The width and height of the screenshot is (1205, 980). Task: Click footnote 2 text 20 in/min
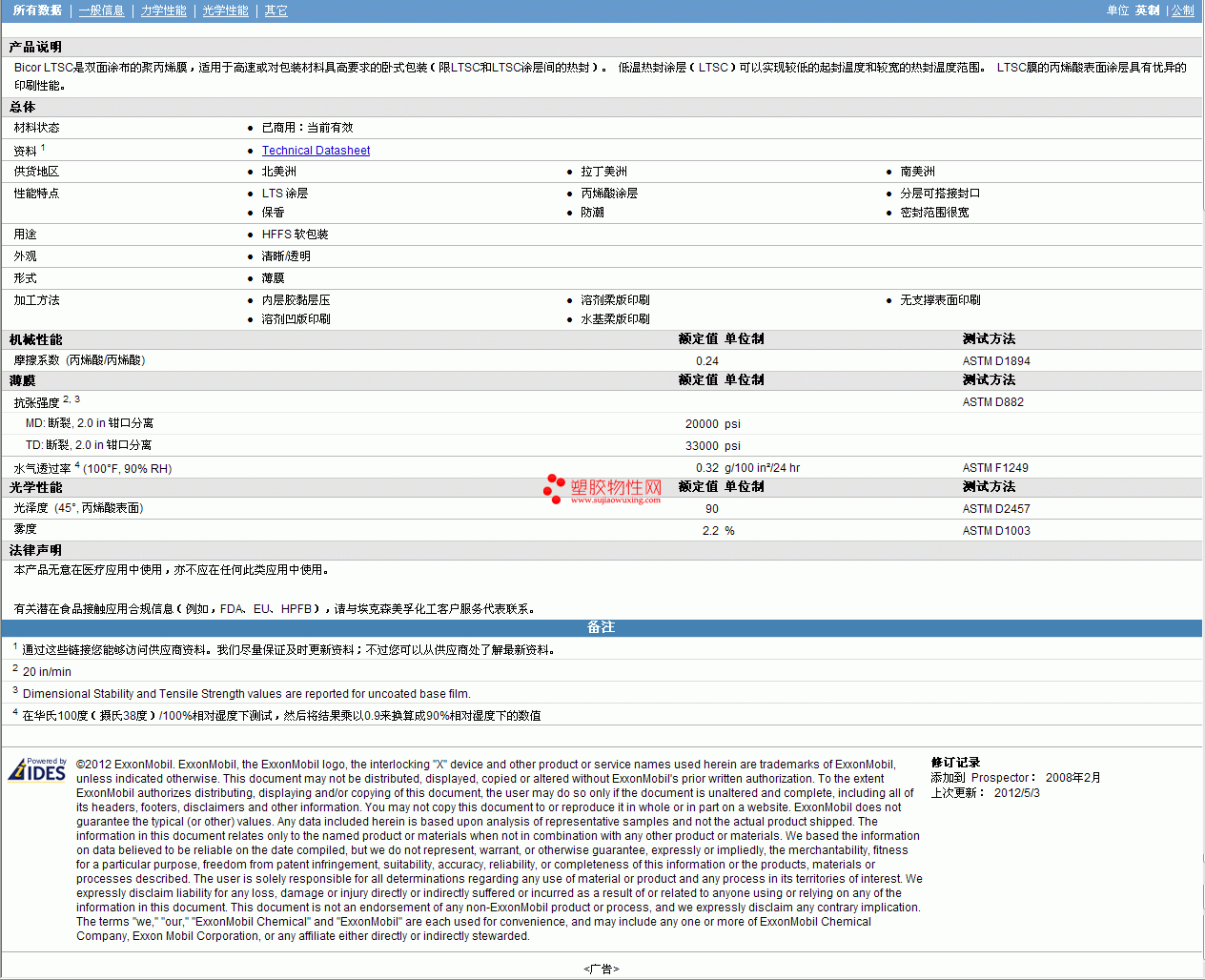coord(47,672)
